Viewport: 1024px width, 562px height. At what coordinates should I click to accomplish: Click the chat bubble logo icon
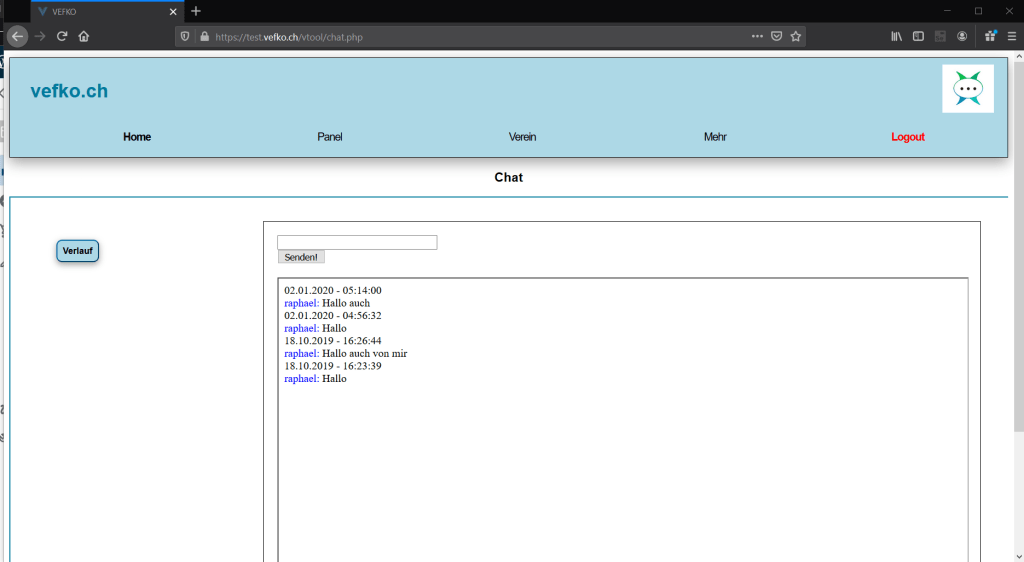click(967, 89)
